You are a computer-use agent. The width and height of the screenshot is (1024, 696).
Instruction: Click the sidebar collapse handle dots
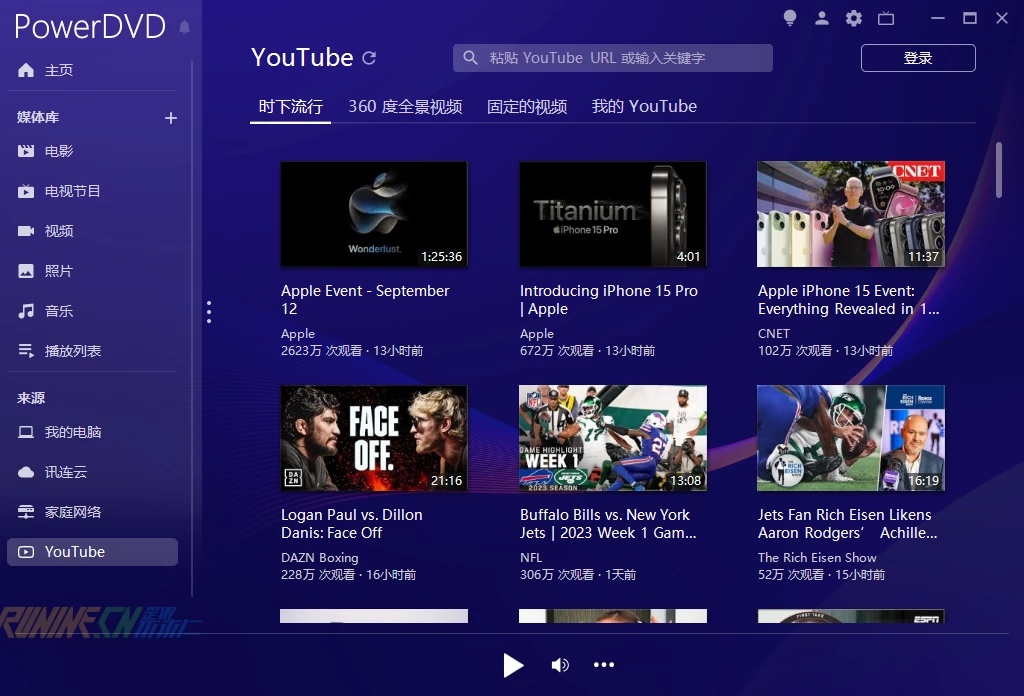point(208,312)
